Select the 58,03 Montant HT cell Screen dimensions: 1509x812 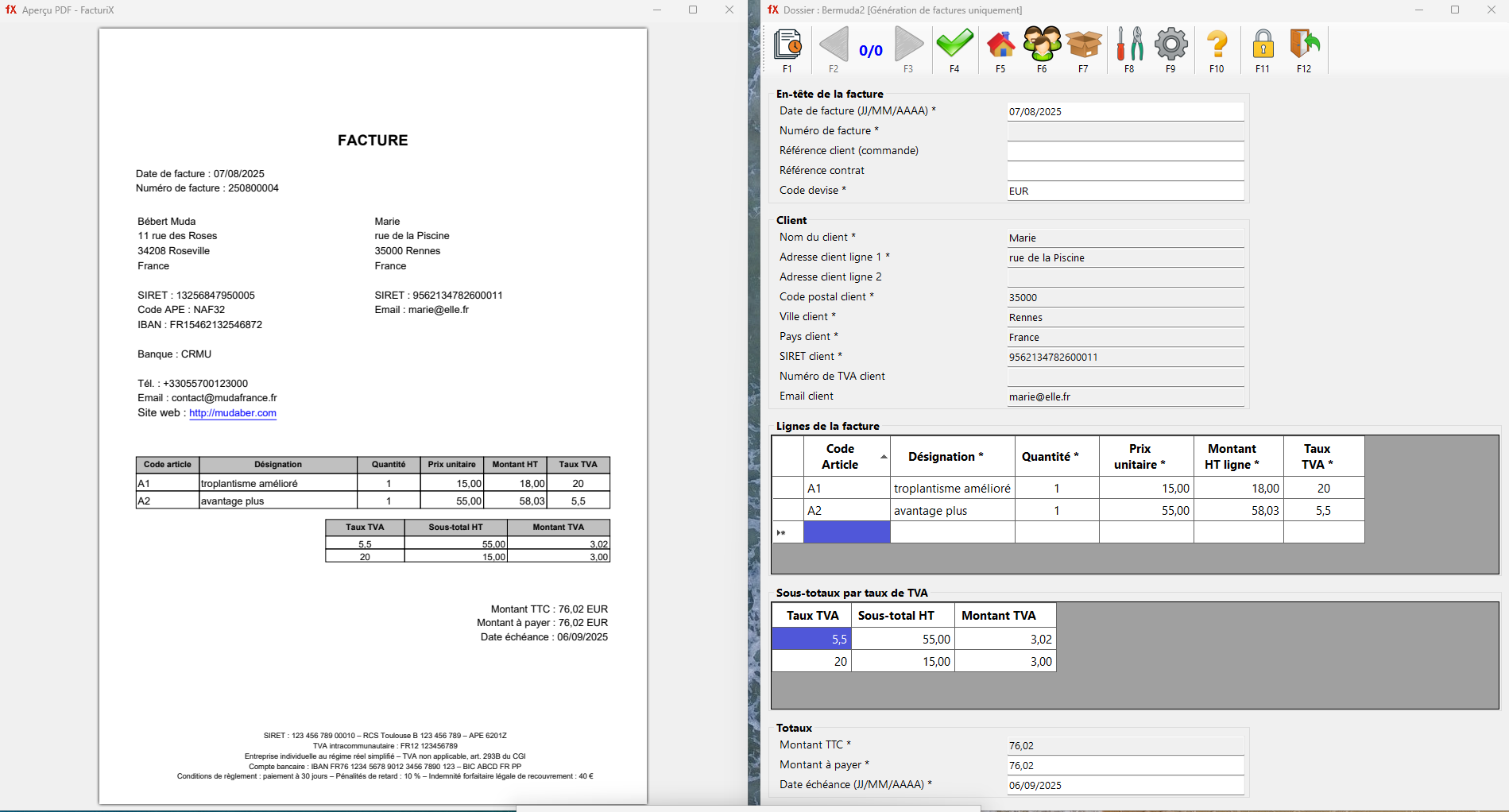(x=1238, y=511)
